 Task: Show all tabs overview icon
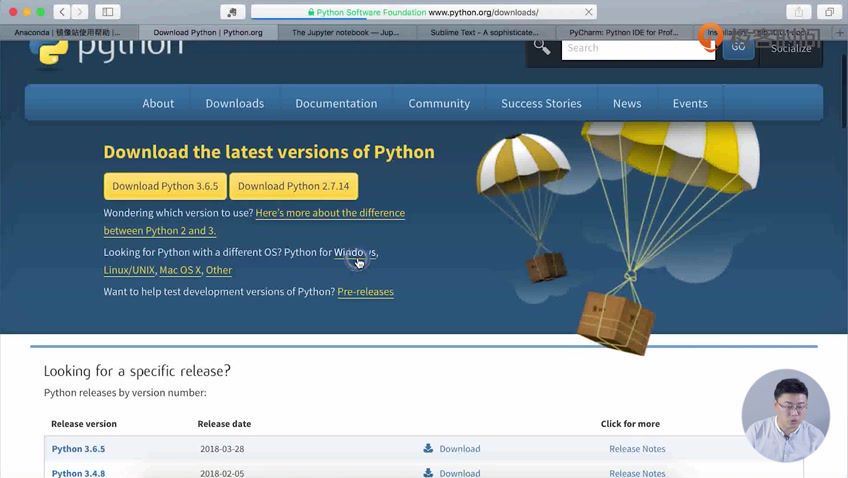pos(829,11)
